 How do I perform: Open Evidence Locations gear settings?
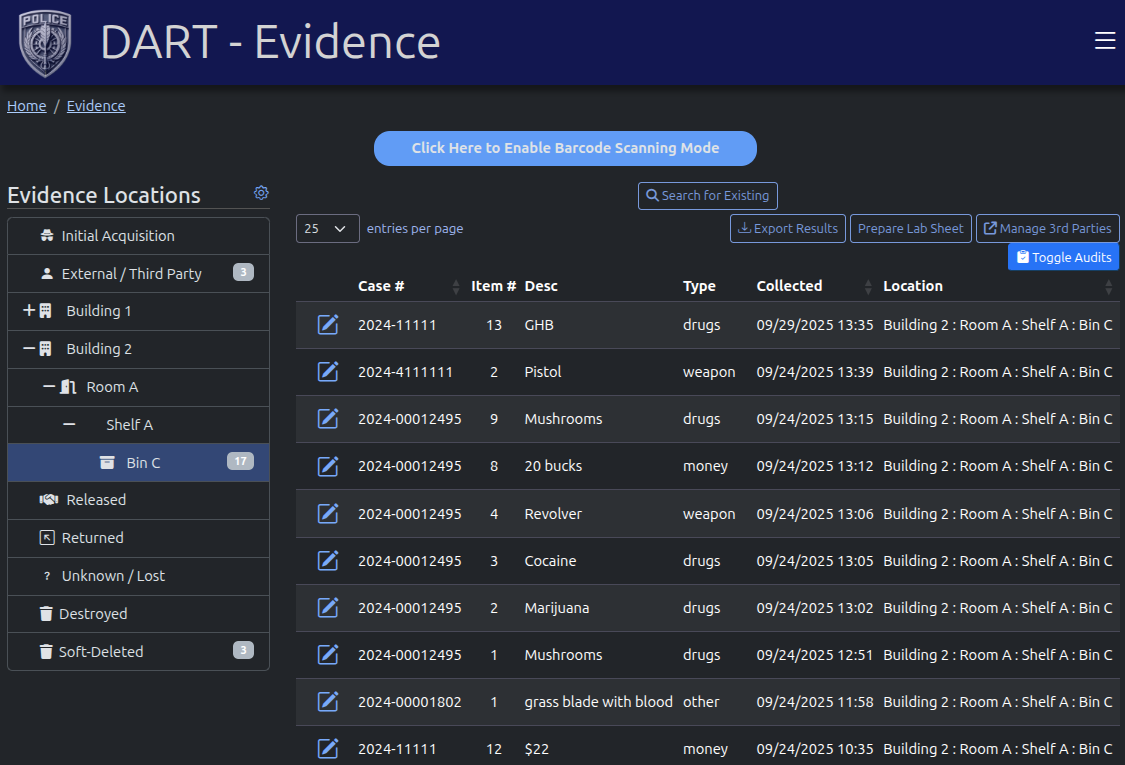(261, 193)
